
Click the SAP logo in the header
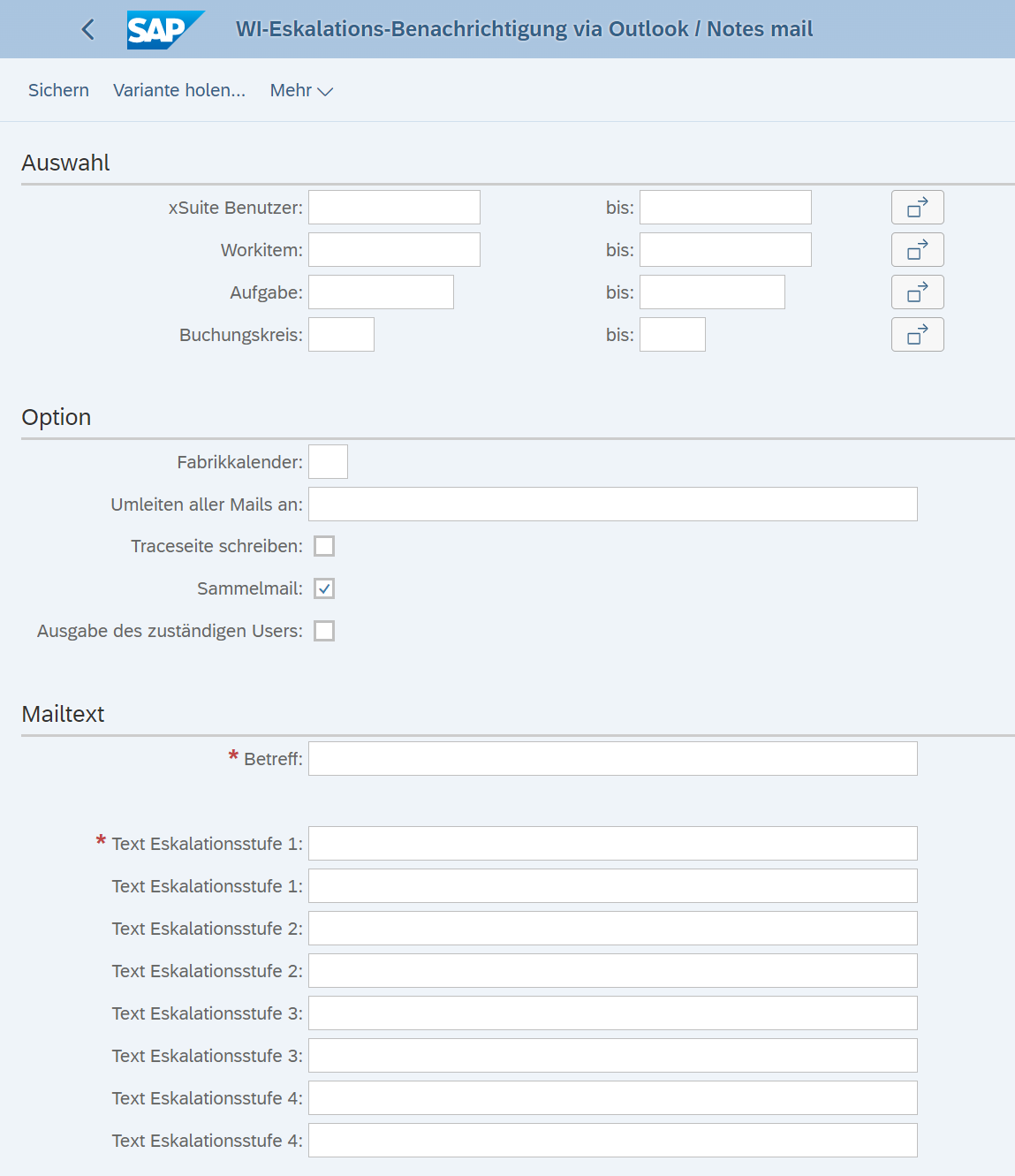click(165, 28)
